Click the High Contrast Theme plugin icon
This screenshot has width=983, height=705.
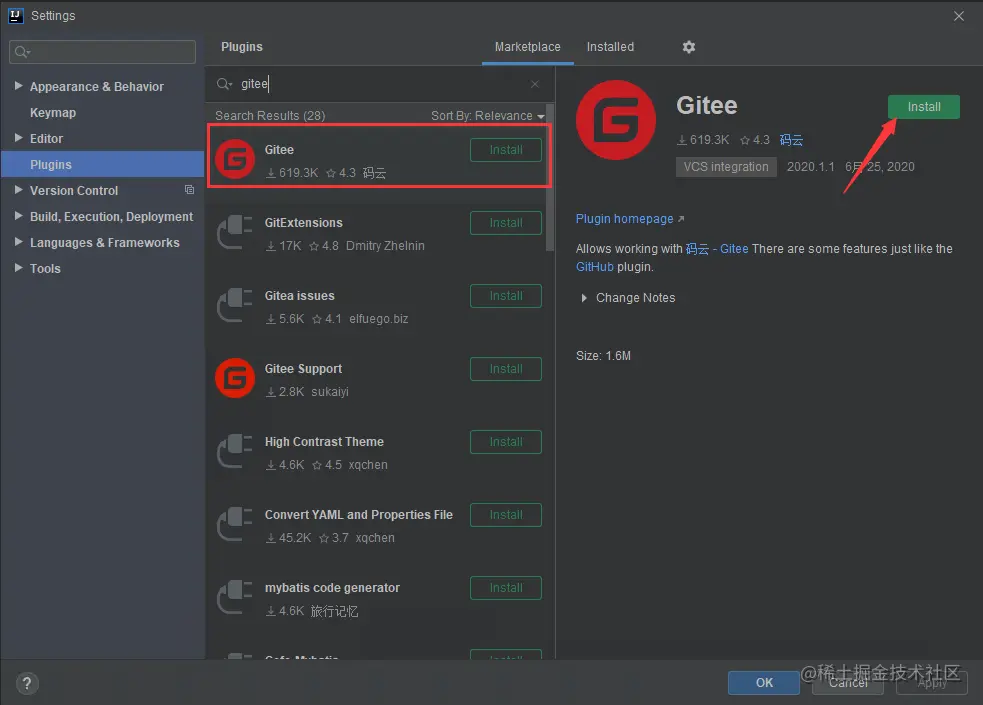click(x=235, y=451)
